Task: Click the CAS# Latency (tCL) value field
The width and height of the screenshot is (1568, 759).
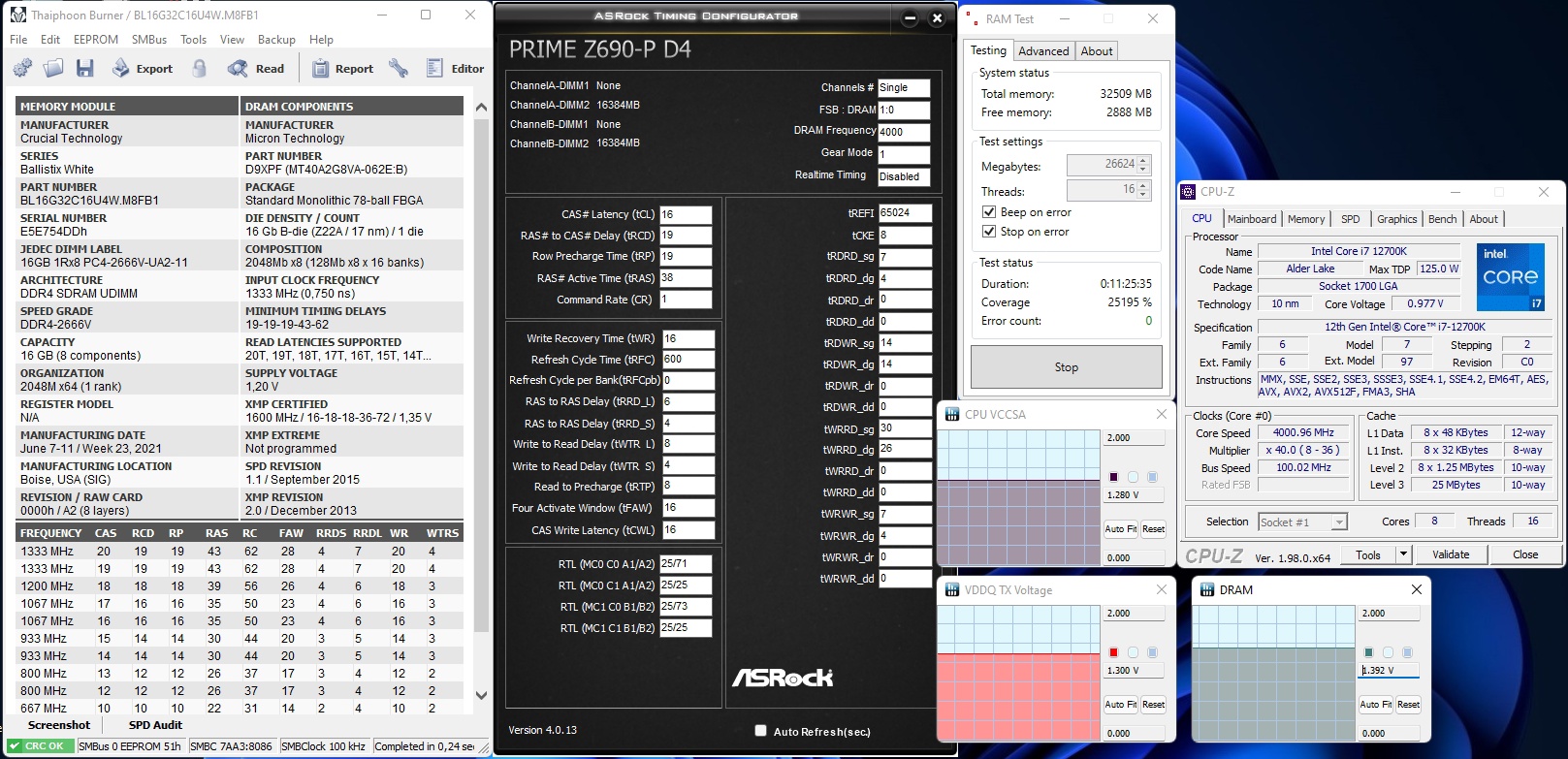Action: [x=686, y=215]
